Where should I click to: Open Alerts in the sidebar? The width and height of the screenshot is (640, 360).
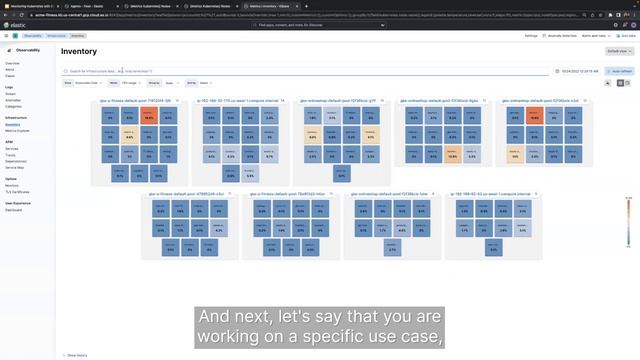click(9, 69)
